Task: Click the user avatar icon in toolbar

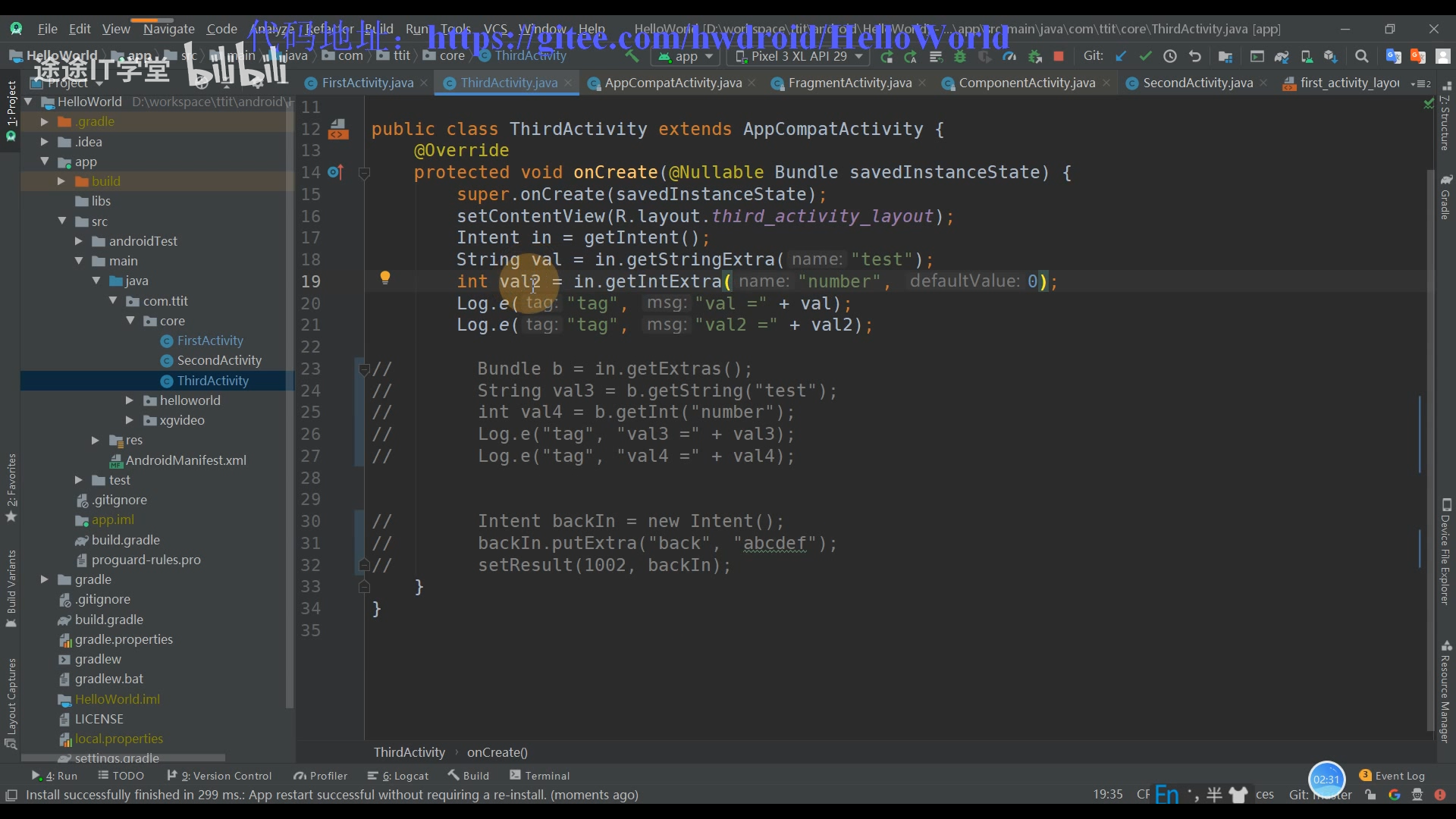Action: tap(1443, 56)
